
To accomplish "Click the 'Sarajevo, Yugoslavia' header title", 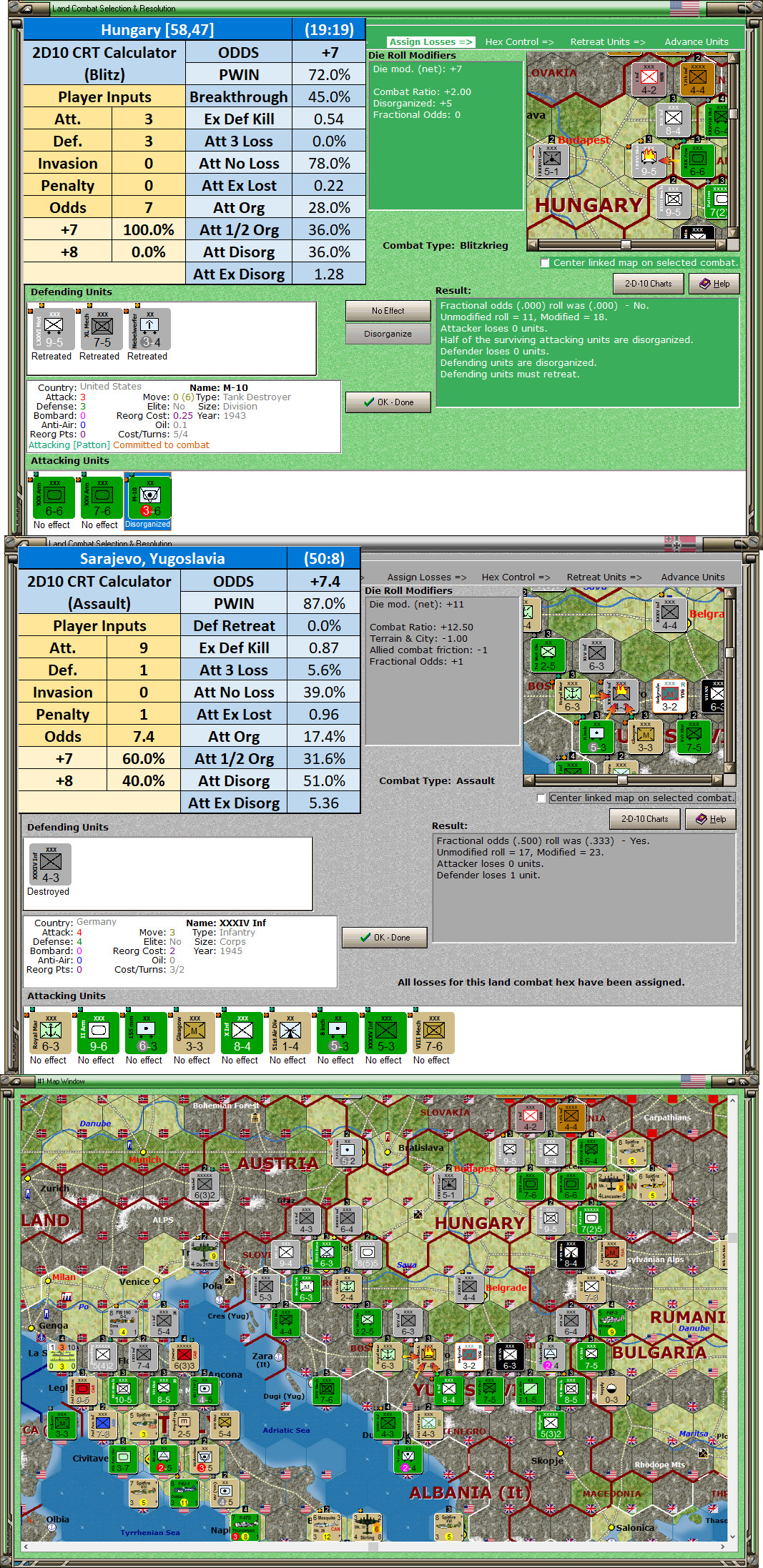I will point(152,559).
